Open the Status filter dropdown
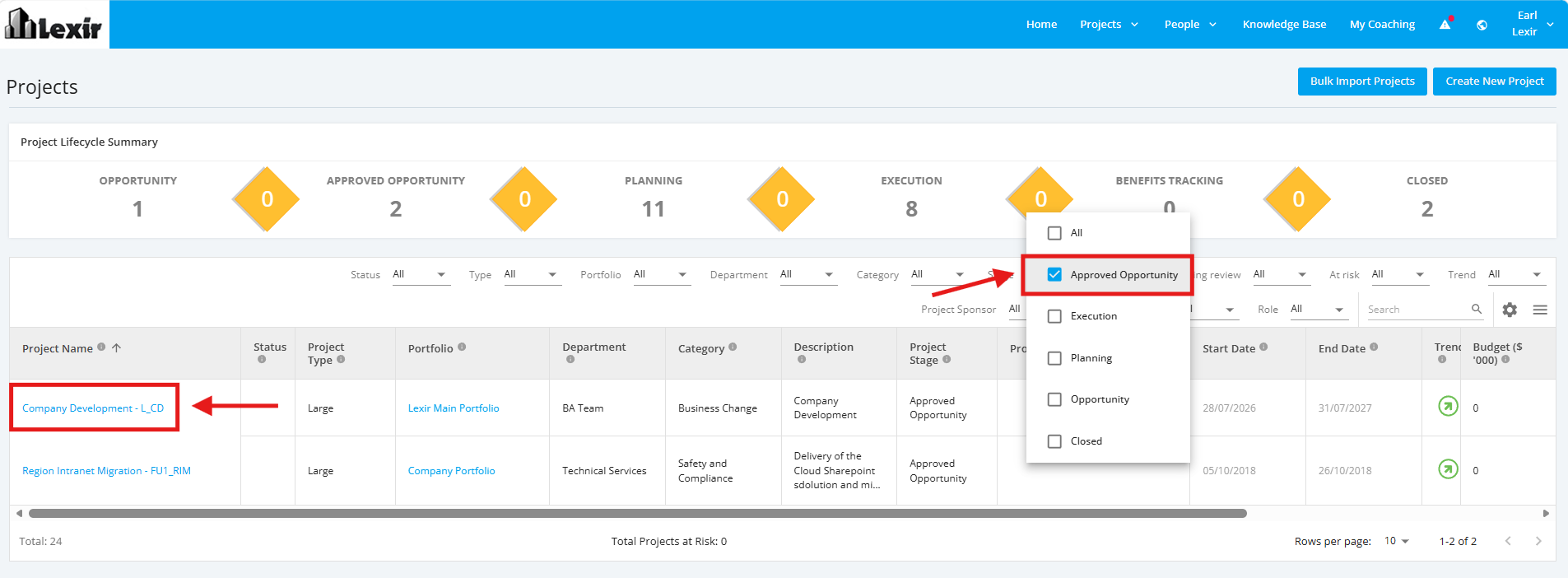This screenshot has height=578, width=1568. point(420,274)
